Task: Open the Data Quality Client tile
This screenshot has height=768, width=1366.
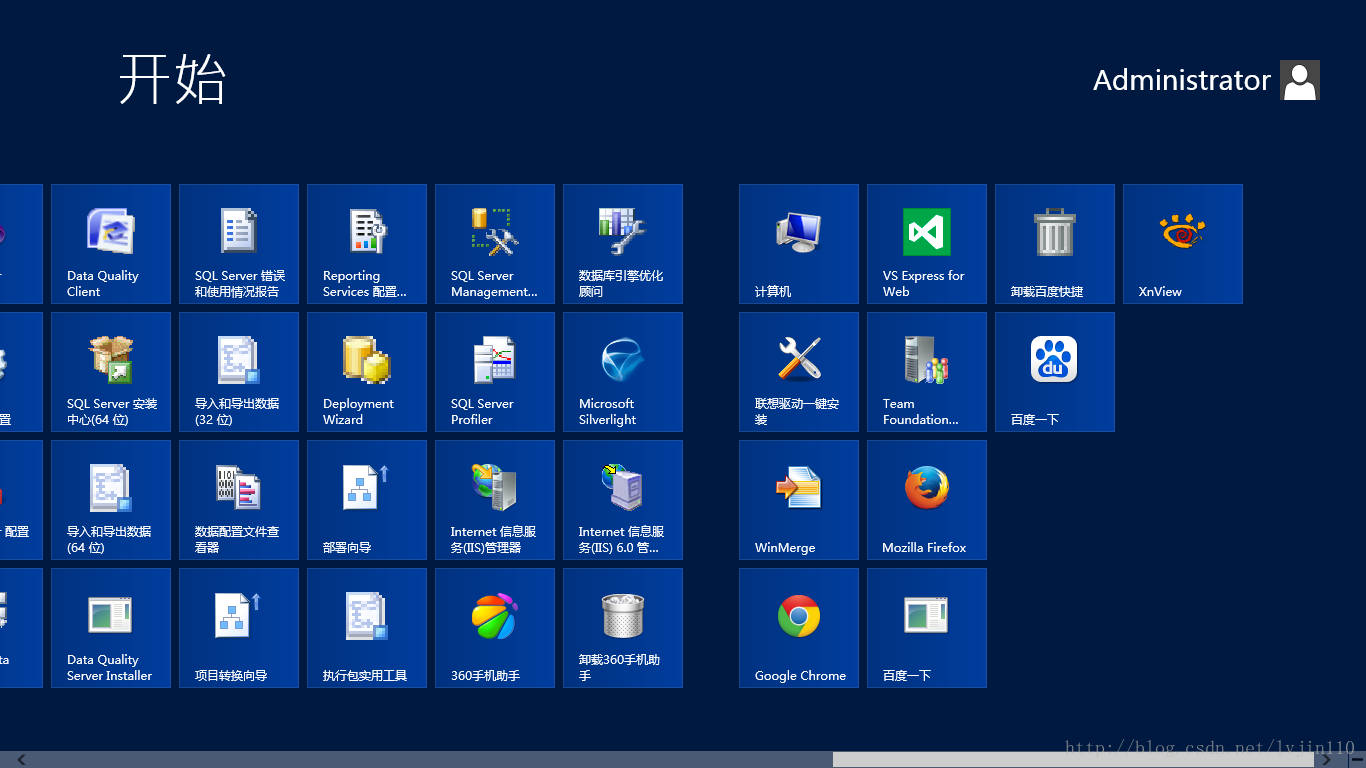Action: point(111,244)
